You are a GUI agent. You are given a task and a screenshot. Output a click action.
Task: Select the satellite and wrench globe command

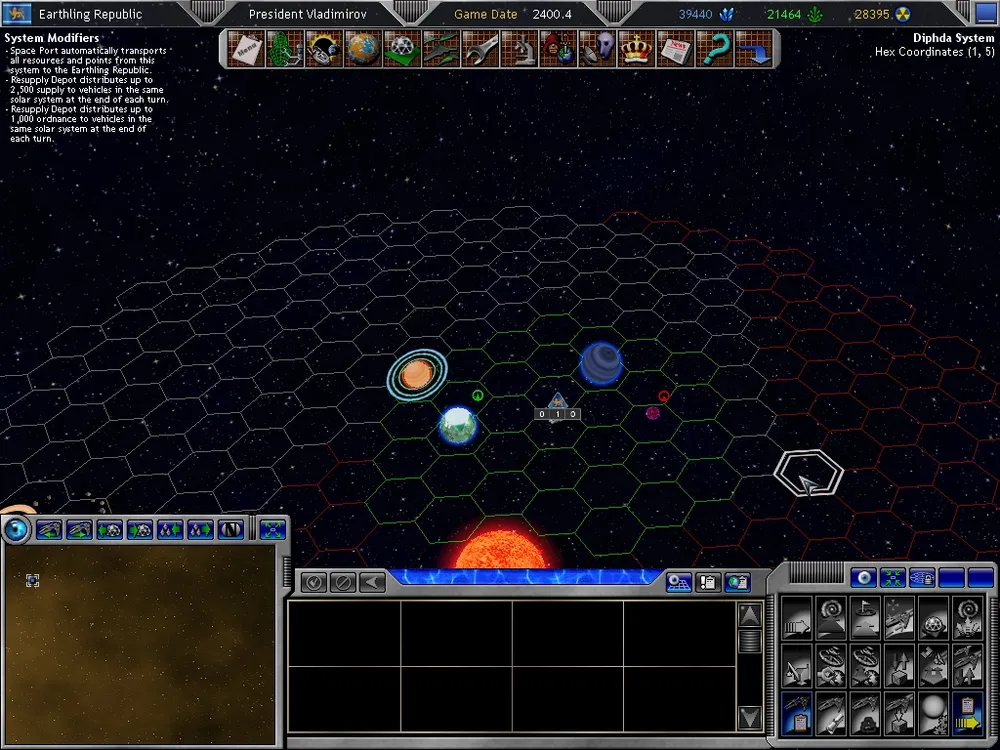[831, 665]
